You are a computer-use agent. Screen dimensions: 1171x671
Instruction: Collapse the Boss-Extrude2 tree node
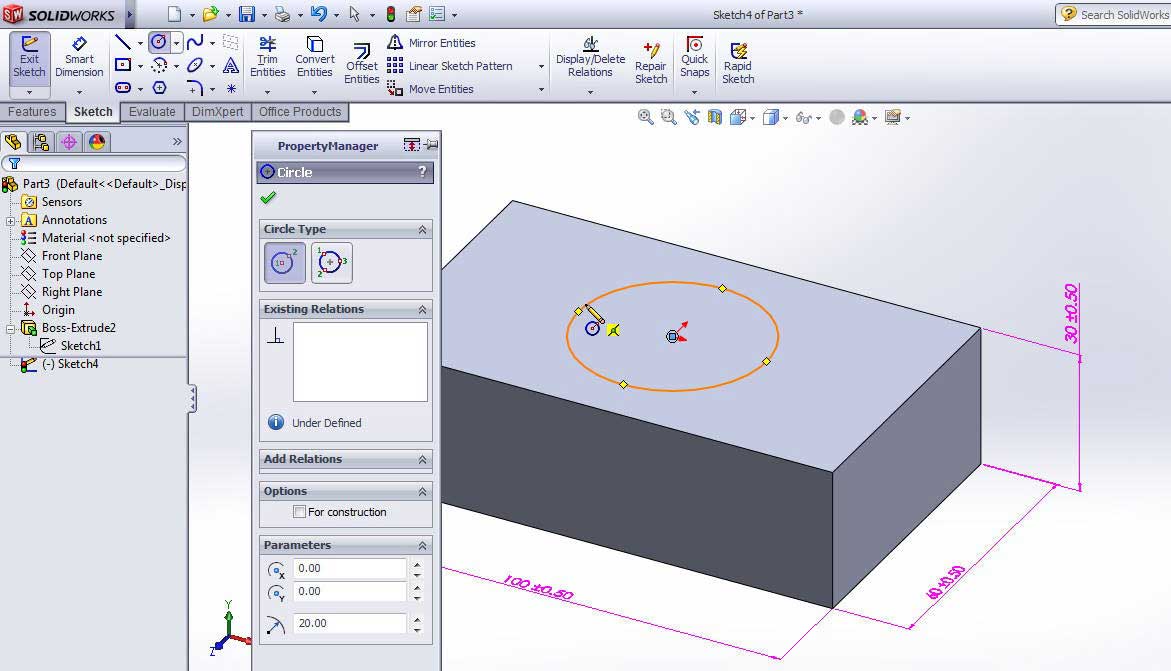10,328
